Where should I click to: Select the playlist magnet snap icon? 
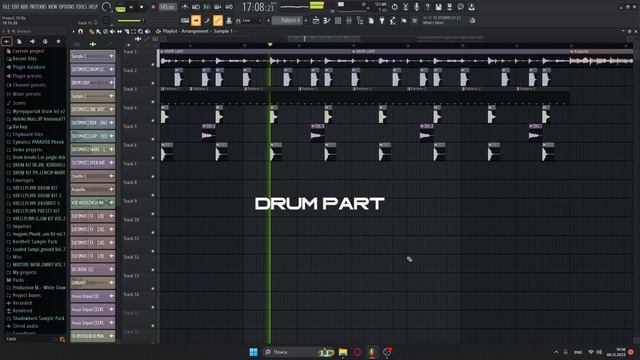(80, 31)
